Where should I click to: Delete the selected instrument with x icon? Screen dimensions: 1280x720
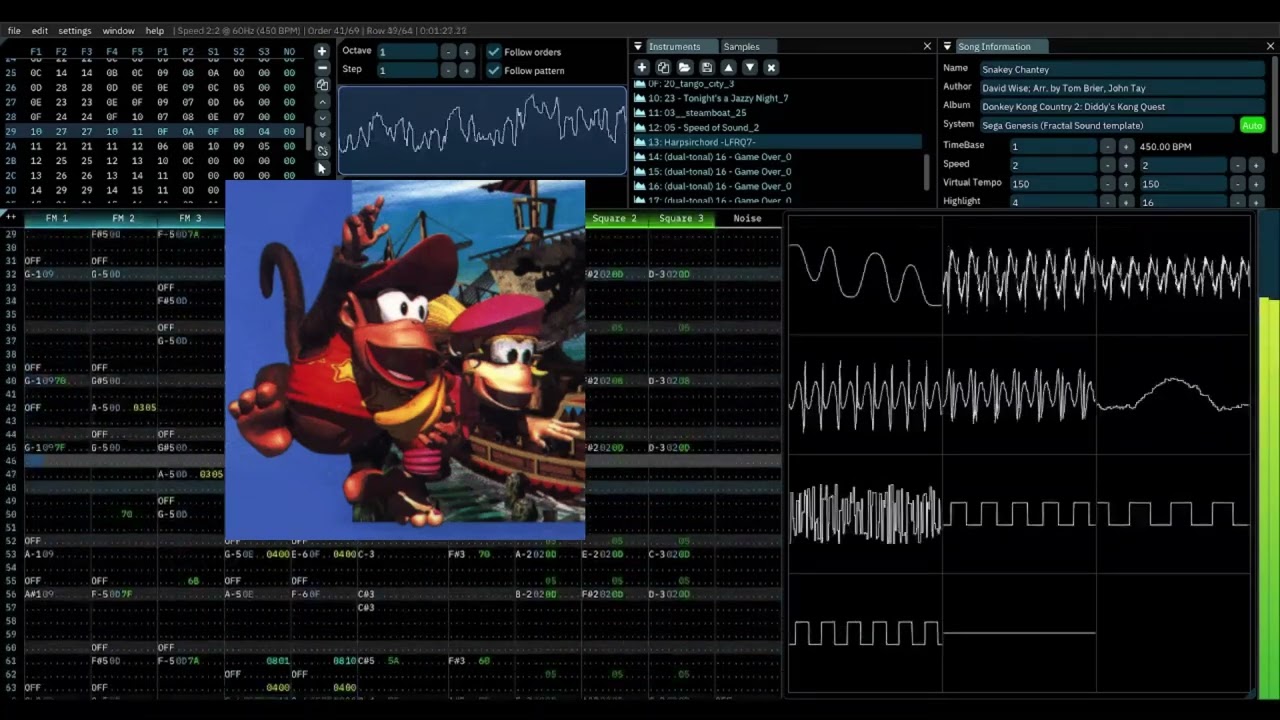pyautogui.click(x=771, y=67)
